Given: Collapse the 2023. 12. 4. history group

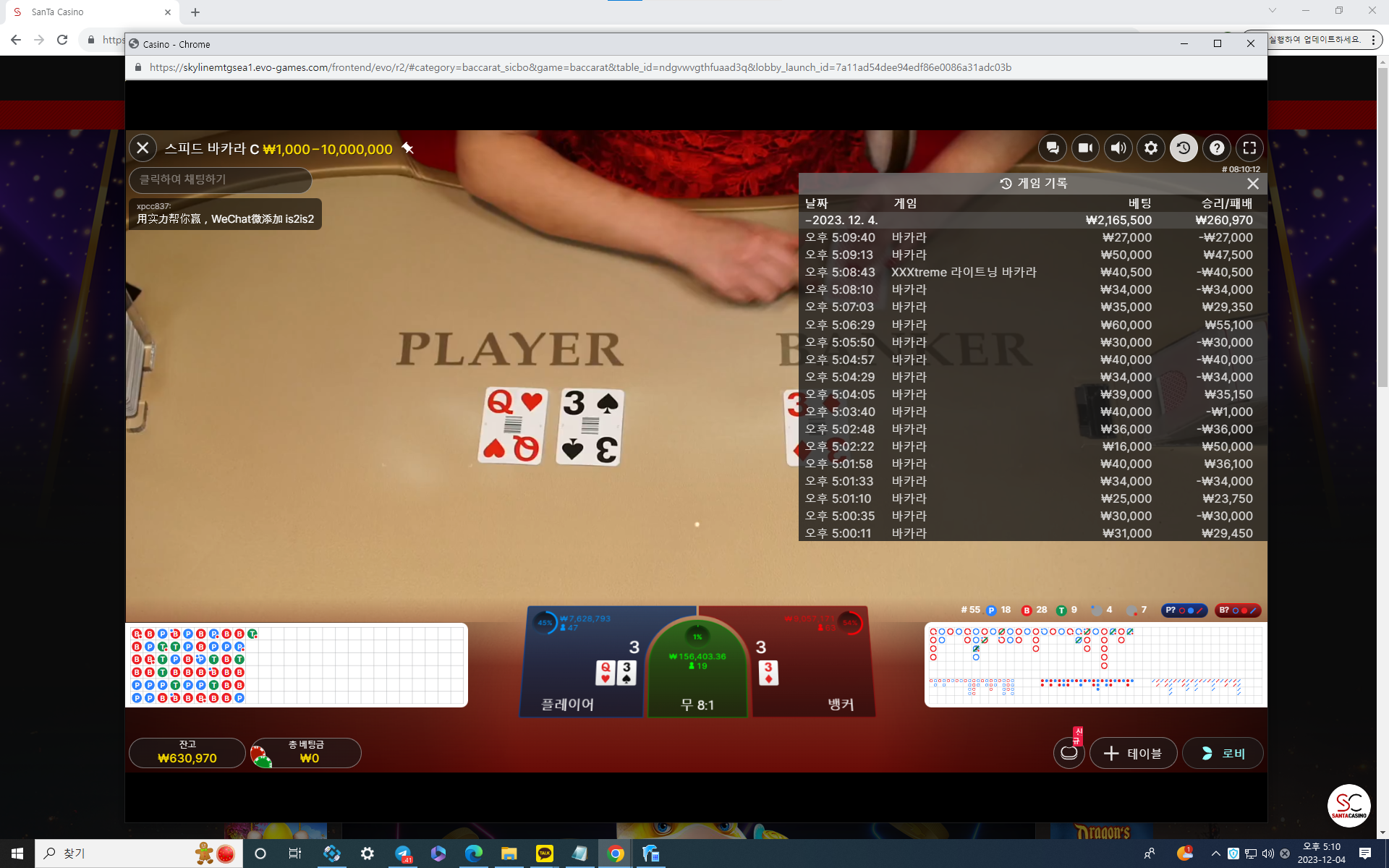Looking at the screenshot, I should coord(842,220).
